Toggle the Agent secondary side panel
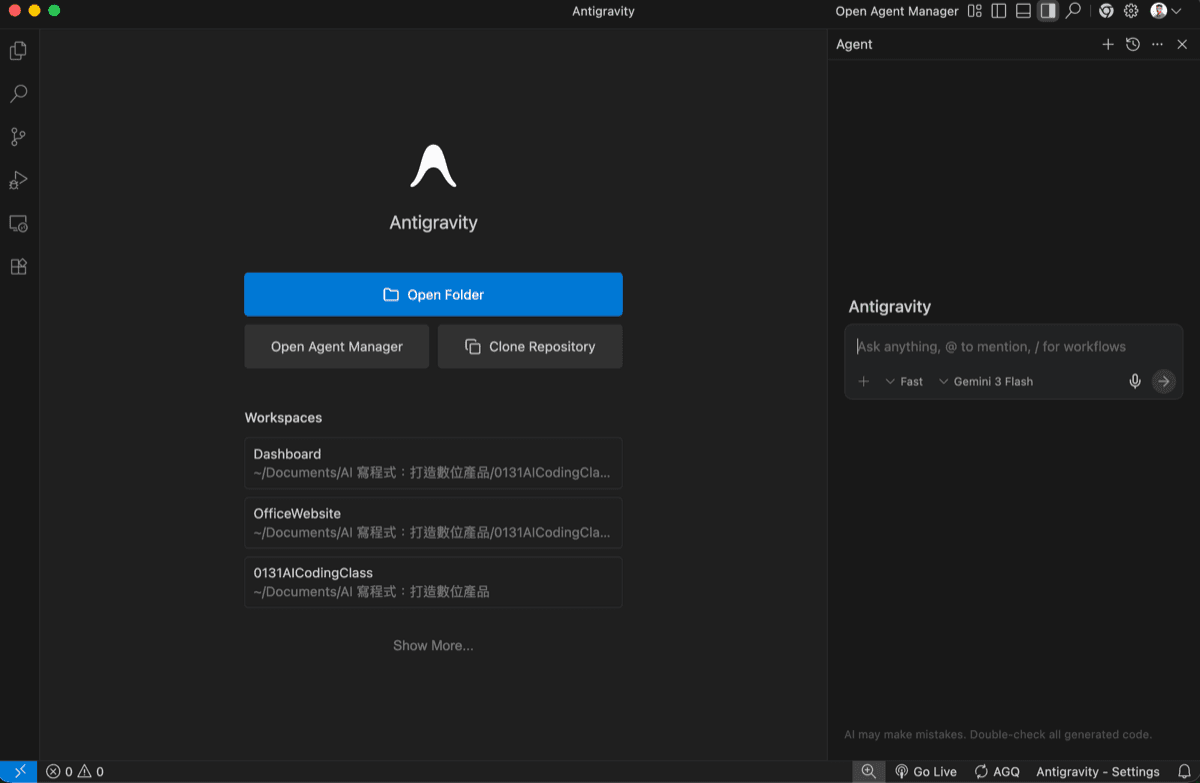This screenshot has width=1200, height=783. [x=1047, y=11]
